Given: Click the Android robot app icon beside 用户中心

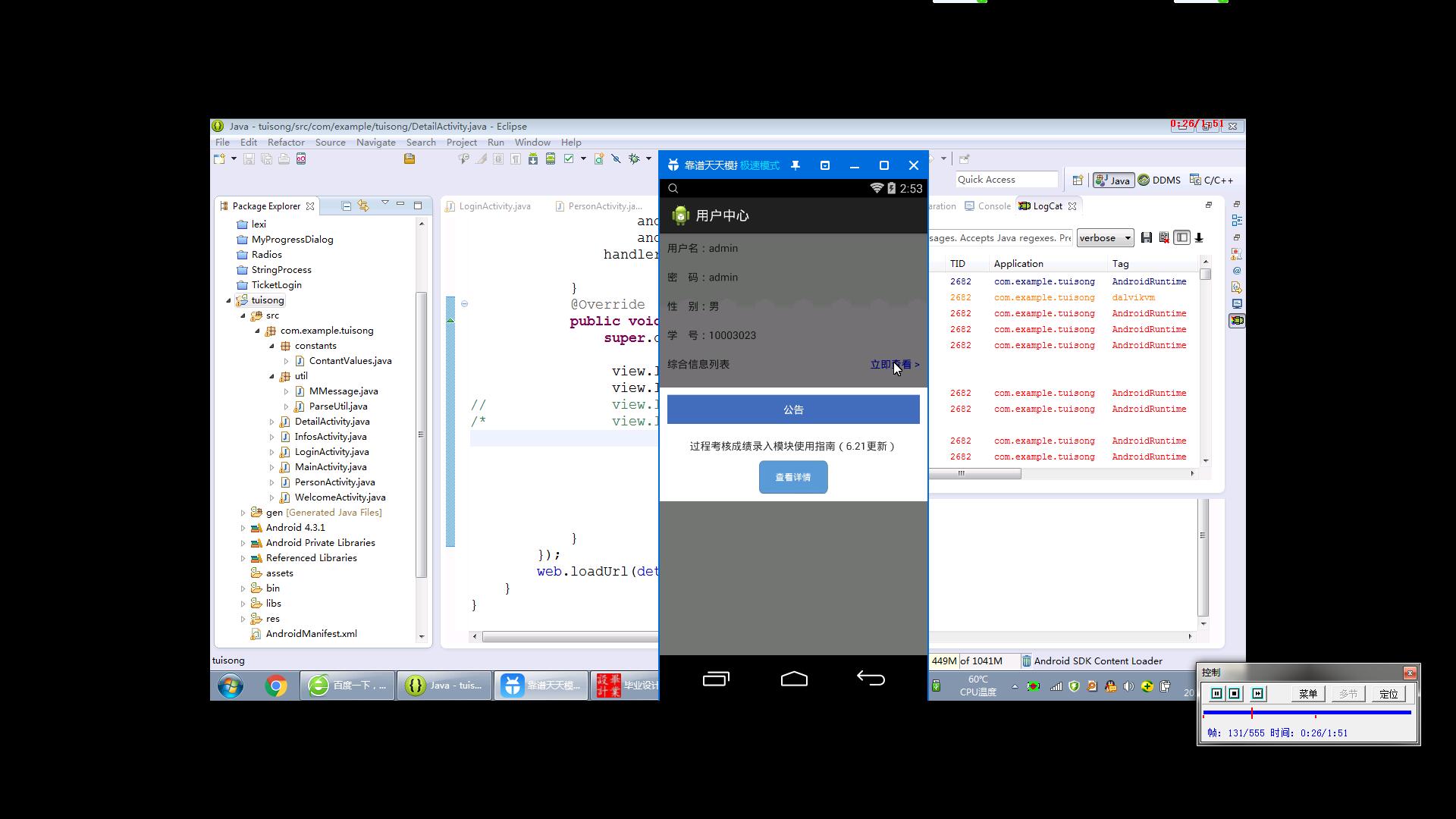Looking at the screenshot, I should click(680, 215).
